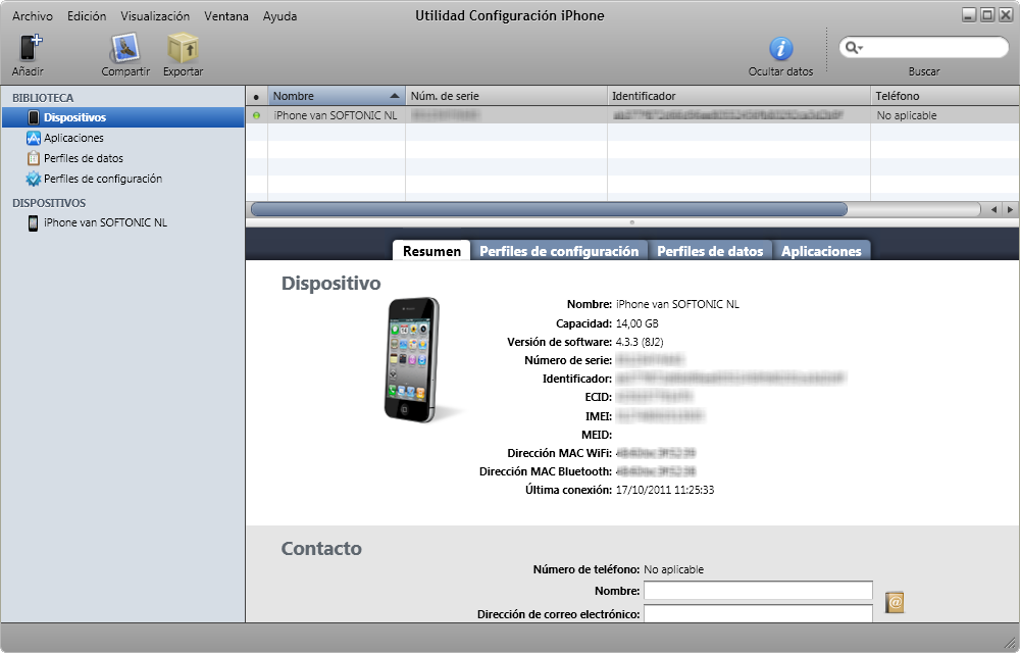Screen dimensions: 1020x653
Task: Click the Añadir device icon
Action: tap(30, 47)
